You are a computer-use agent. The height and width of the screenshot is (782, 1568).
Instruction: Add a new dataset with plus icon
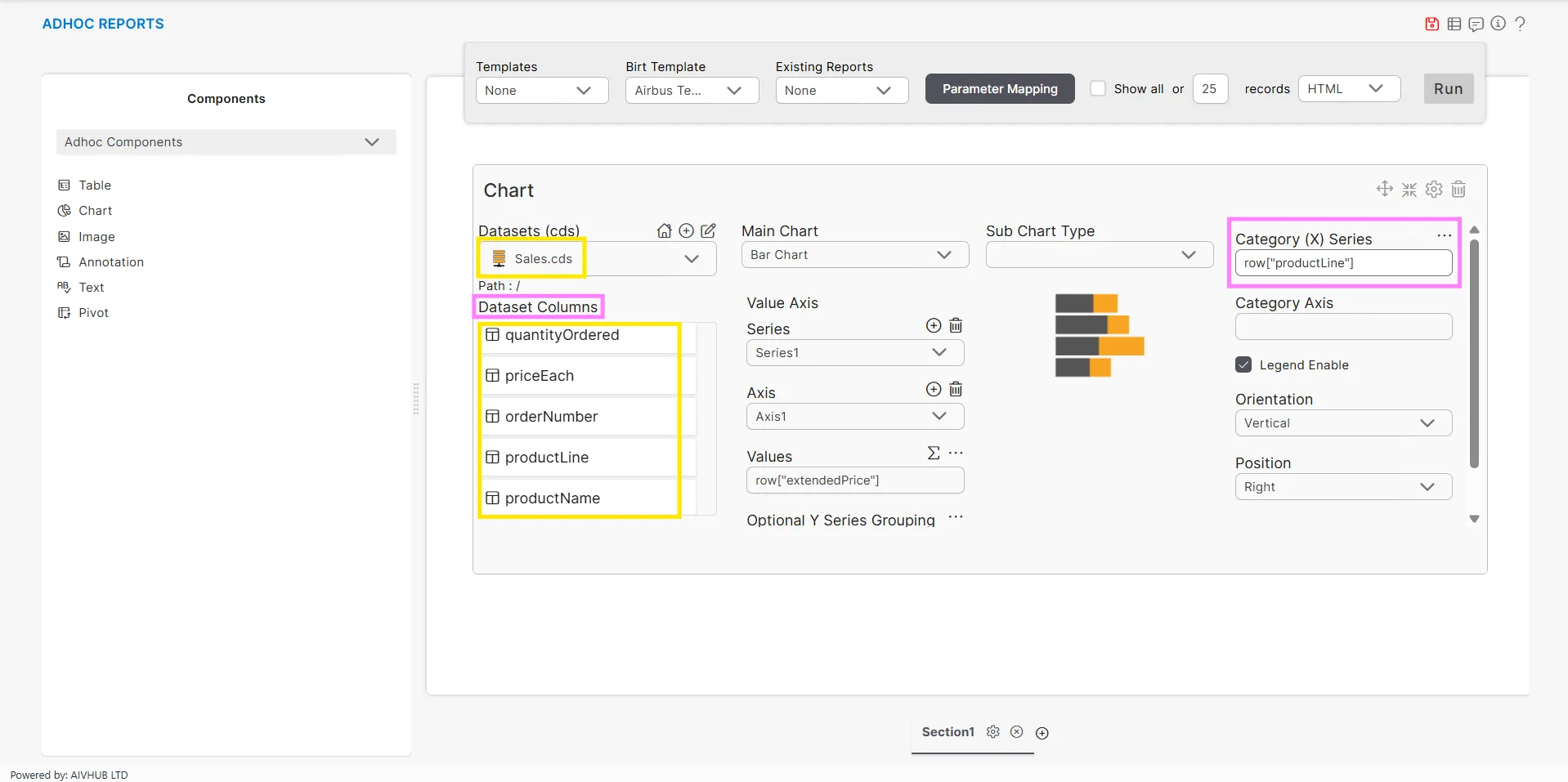click(687, 230)
